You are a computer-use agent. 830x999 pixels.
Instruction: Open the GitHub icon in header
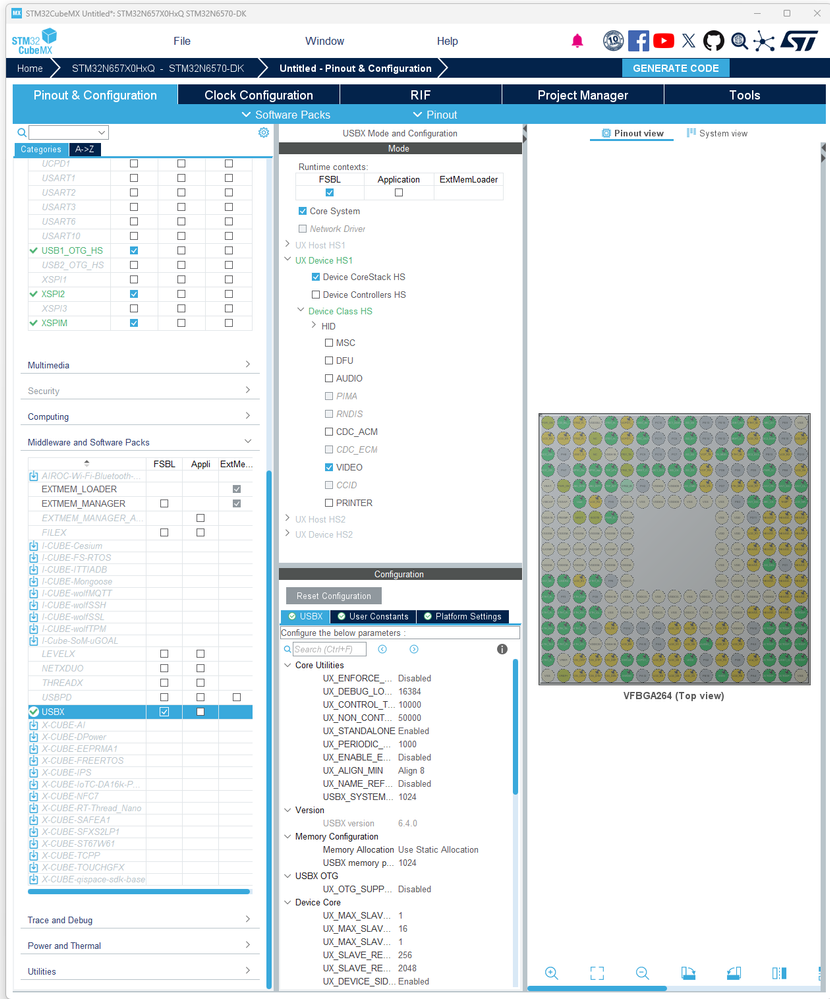coord(713,41)
